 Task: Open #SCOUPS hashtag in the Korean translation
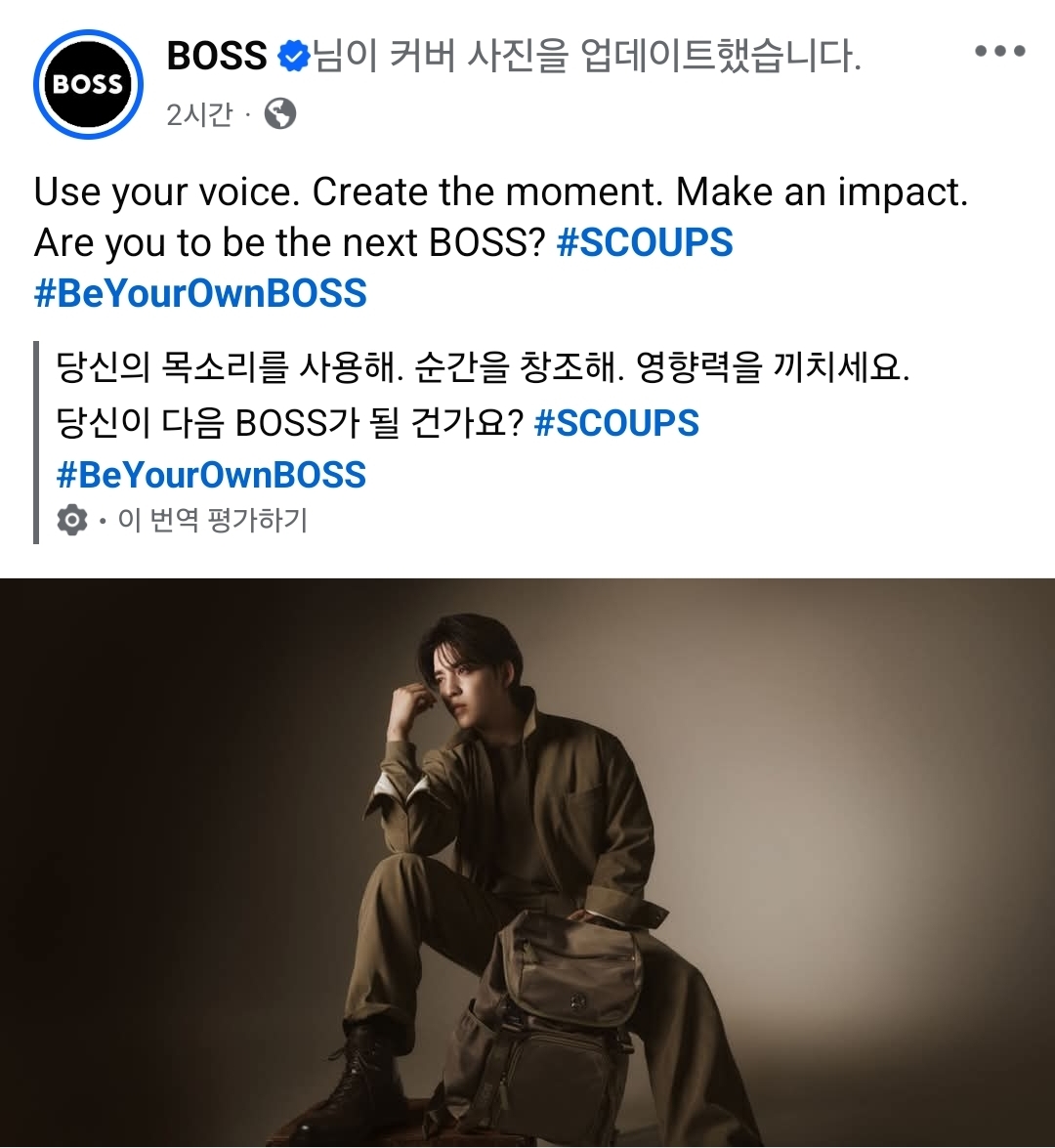coord(616,422)
